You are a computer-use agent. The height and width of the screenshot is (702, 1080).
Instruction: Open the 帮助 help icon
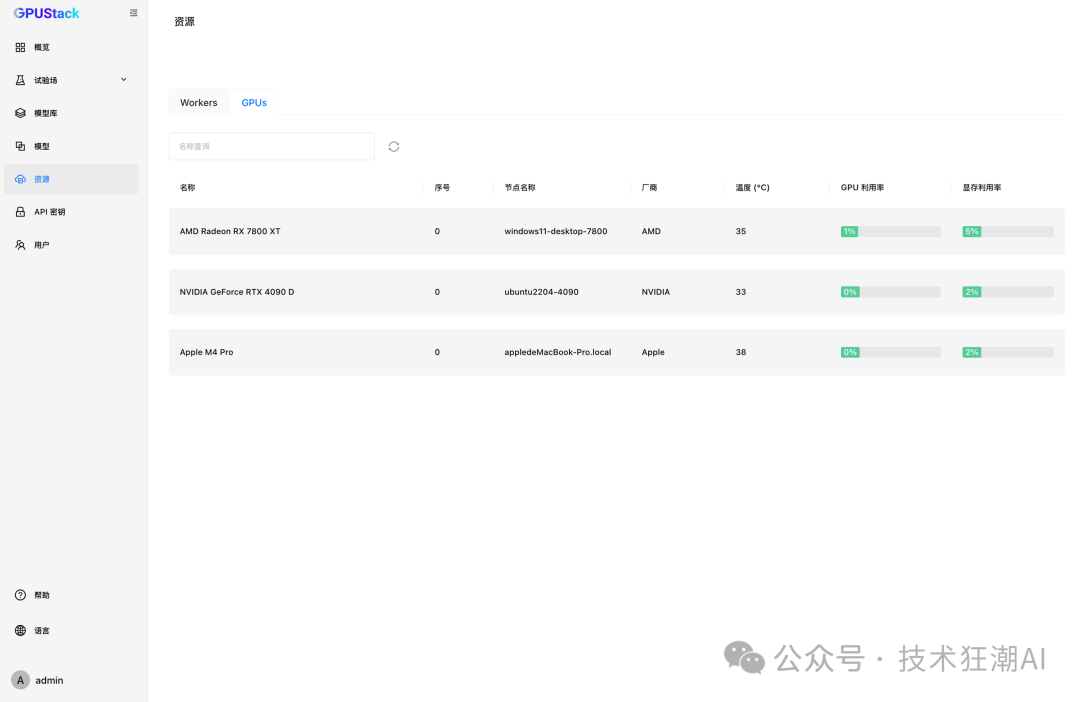coord(20,595)
